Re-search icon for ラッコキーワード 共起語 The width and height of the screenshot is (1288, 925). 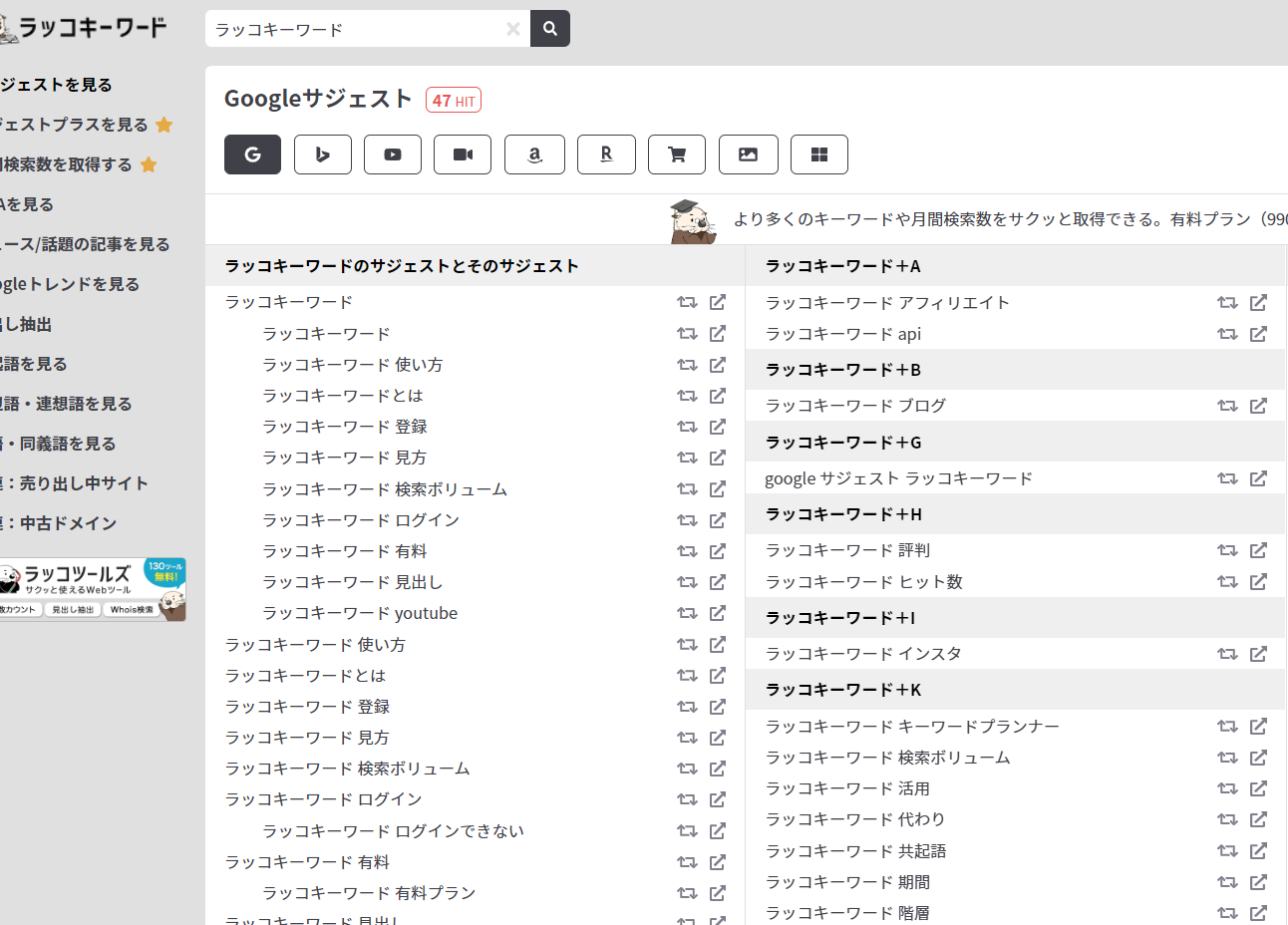[x=1227, y=851]
